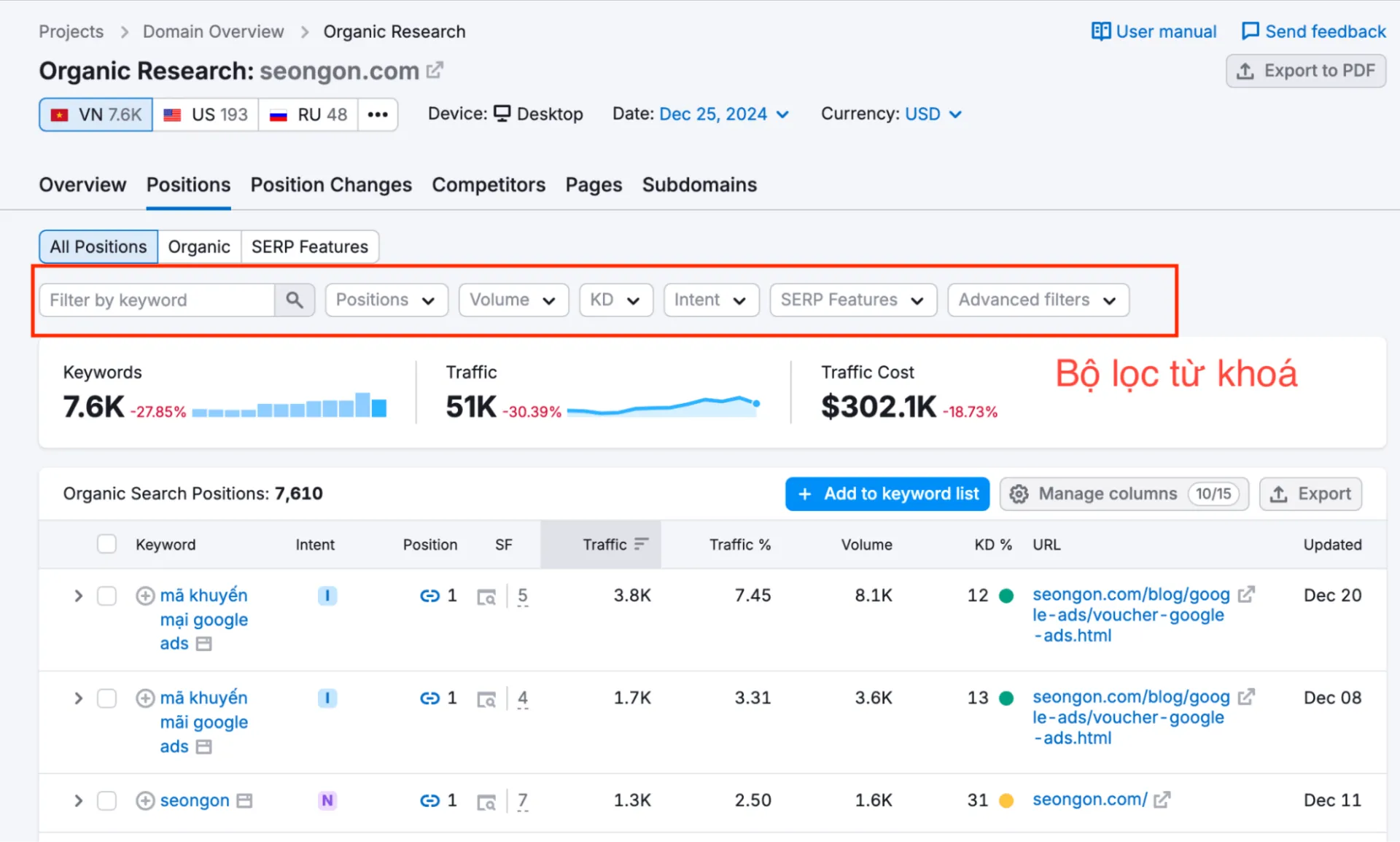The image size is (1400, 842).
Task: Open the Domain Overview breadcrumb link
Action: coord(213,31)
